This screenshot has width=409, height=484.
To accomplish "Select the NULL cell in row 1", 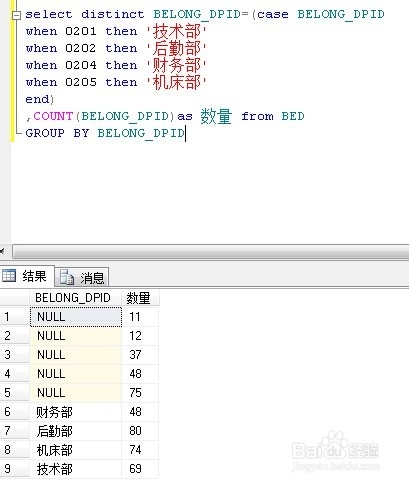I will click(x=76, y=317).
